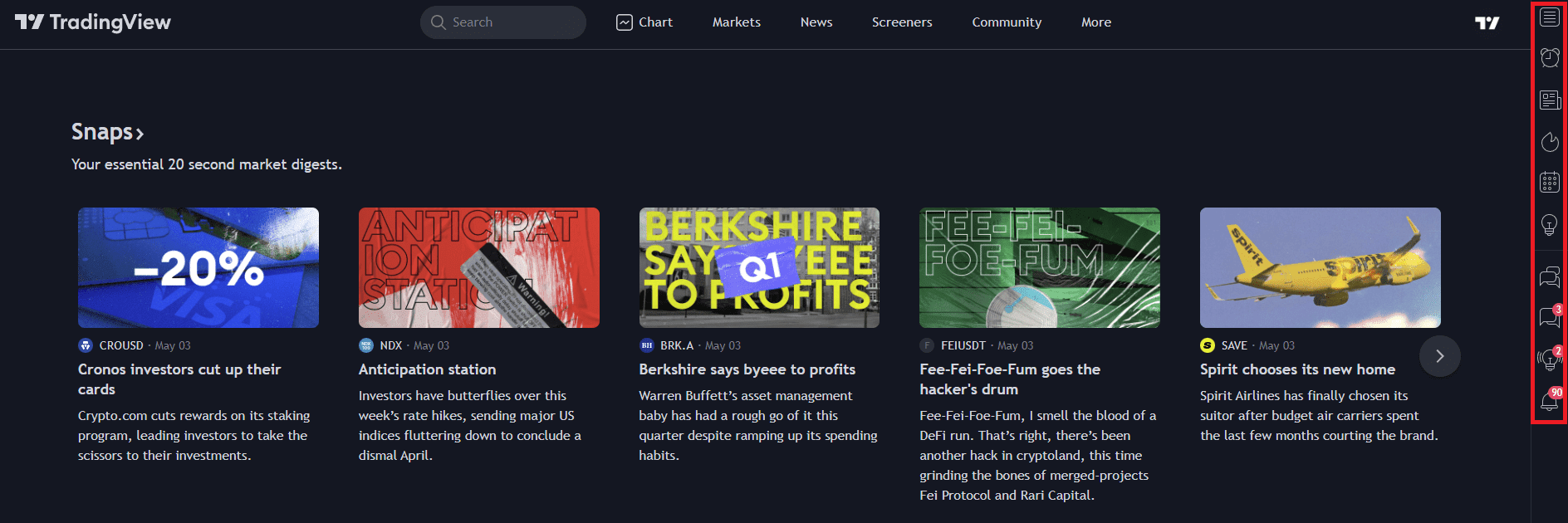
Task: Open the ideas lightbulb icon
Action: point(1550,224)
